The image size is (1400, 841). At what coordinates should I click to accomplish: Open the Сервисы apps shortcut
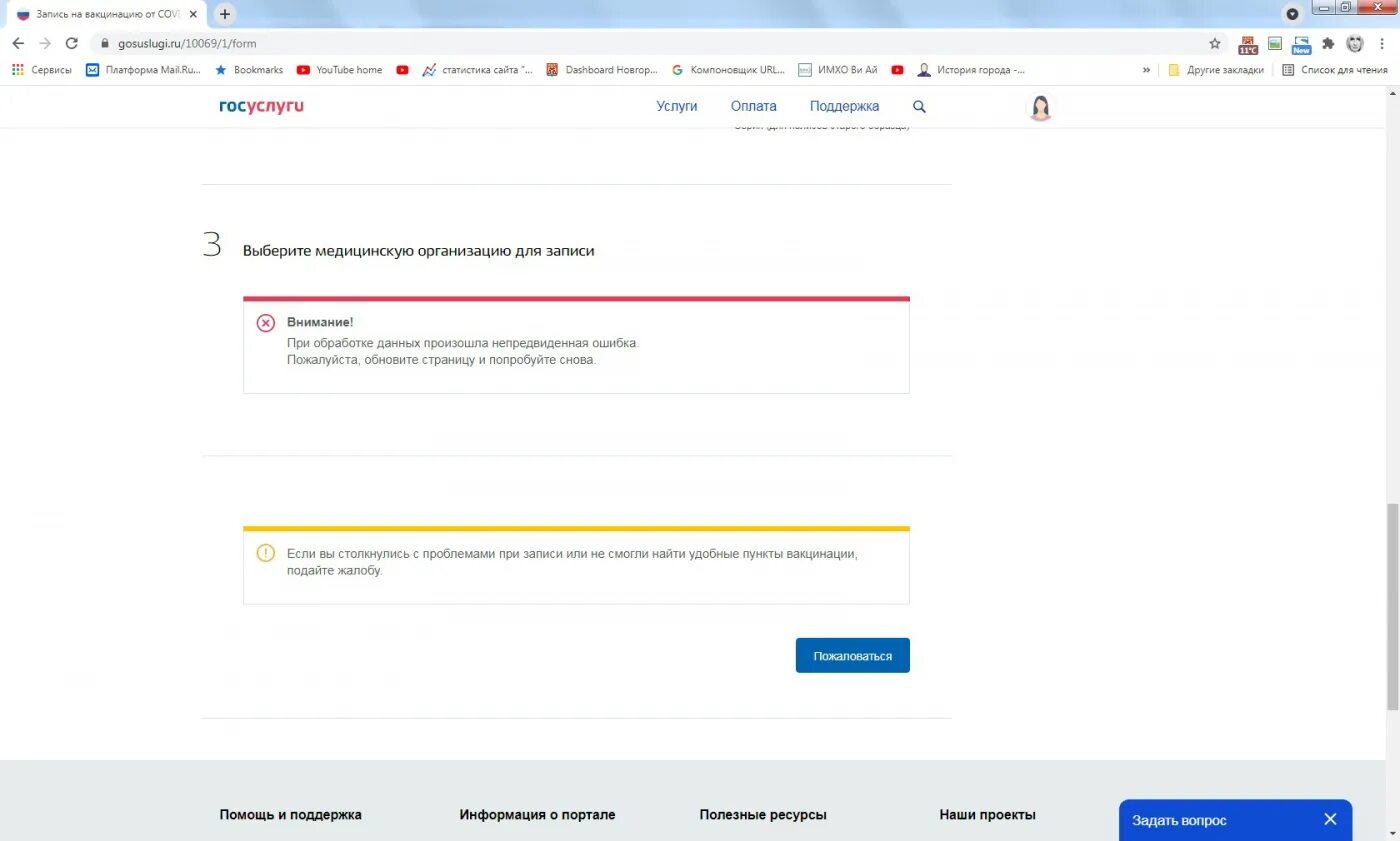point(42,70)
